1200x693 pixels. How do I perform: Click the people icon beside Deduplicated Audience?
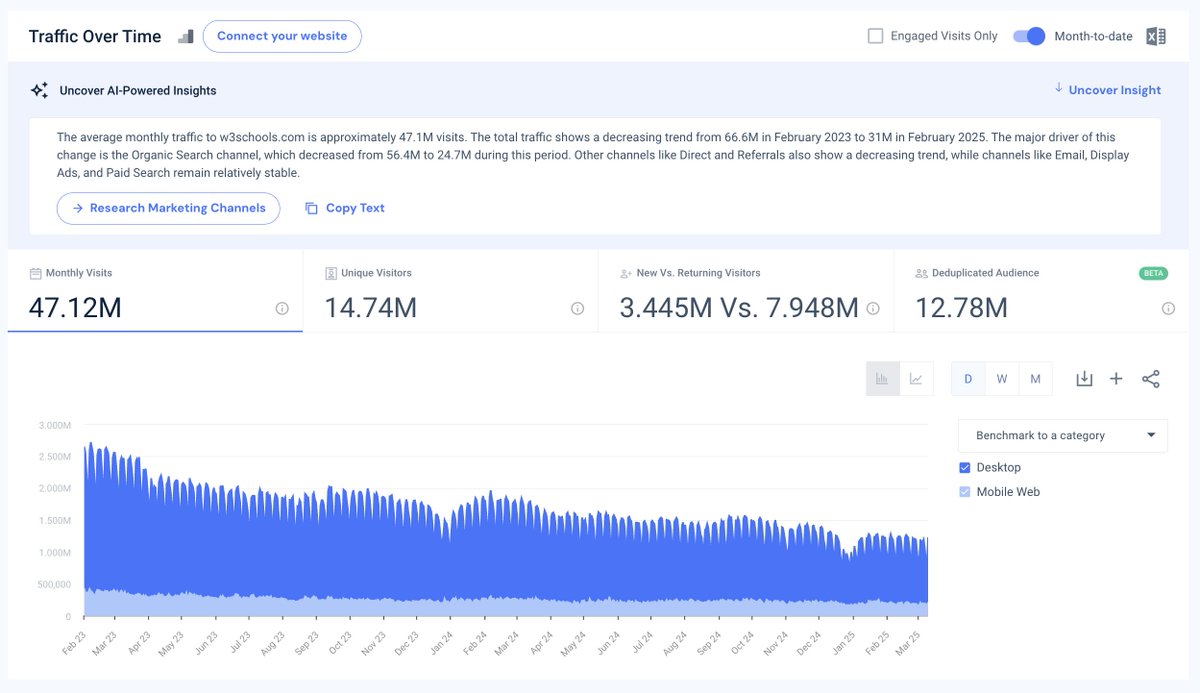coord(922,273)
